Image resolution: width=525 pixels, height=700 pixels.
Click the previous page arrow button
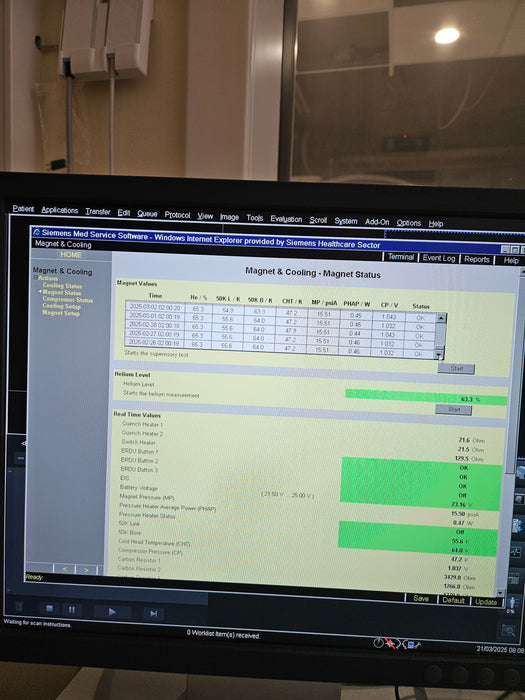65,569
